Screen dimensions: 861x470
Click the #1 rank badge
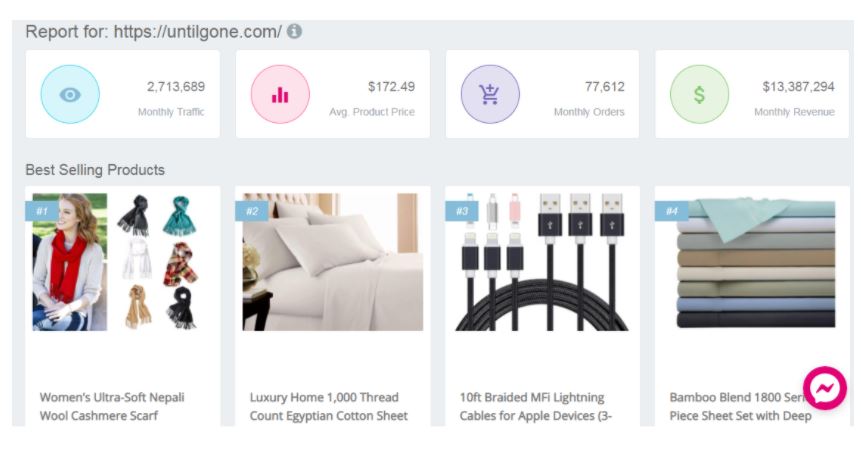(42, 211)
